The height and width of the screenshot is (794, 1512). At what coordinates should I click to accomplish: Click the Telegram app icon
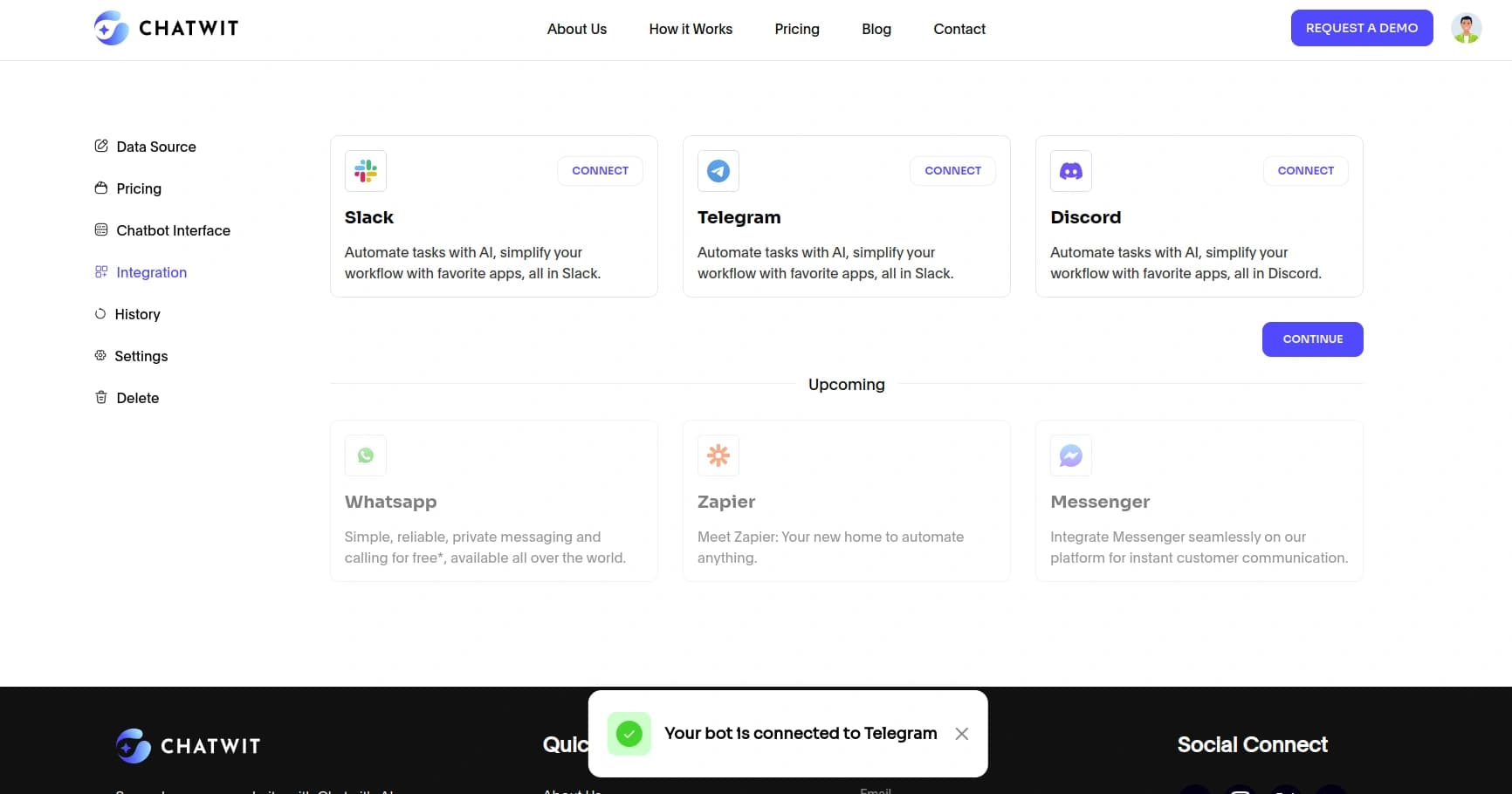[x=718, y=171]
